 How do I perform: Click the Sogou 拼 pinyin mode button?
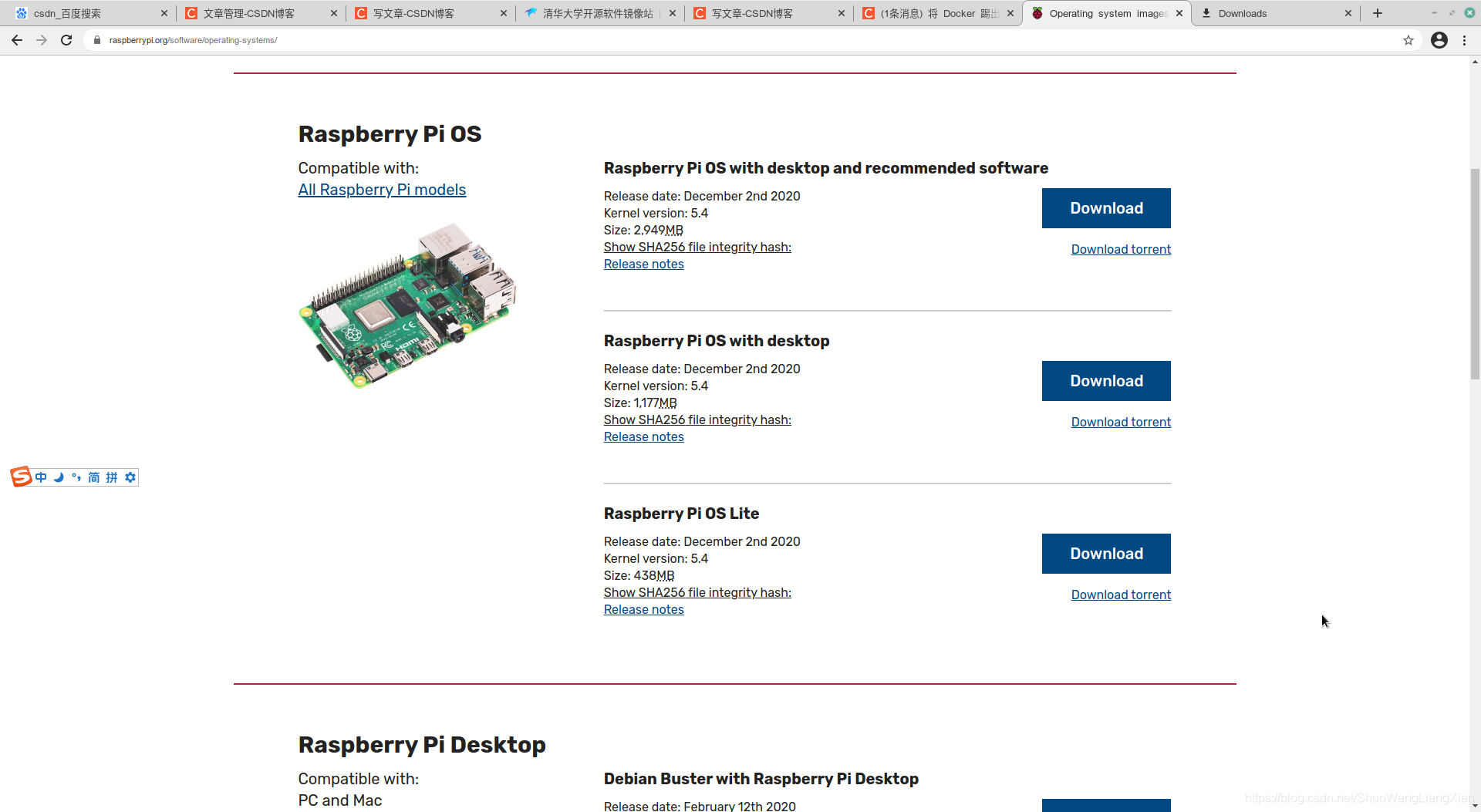[x=112, y=477]
